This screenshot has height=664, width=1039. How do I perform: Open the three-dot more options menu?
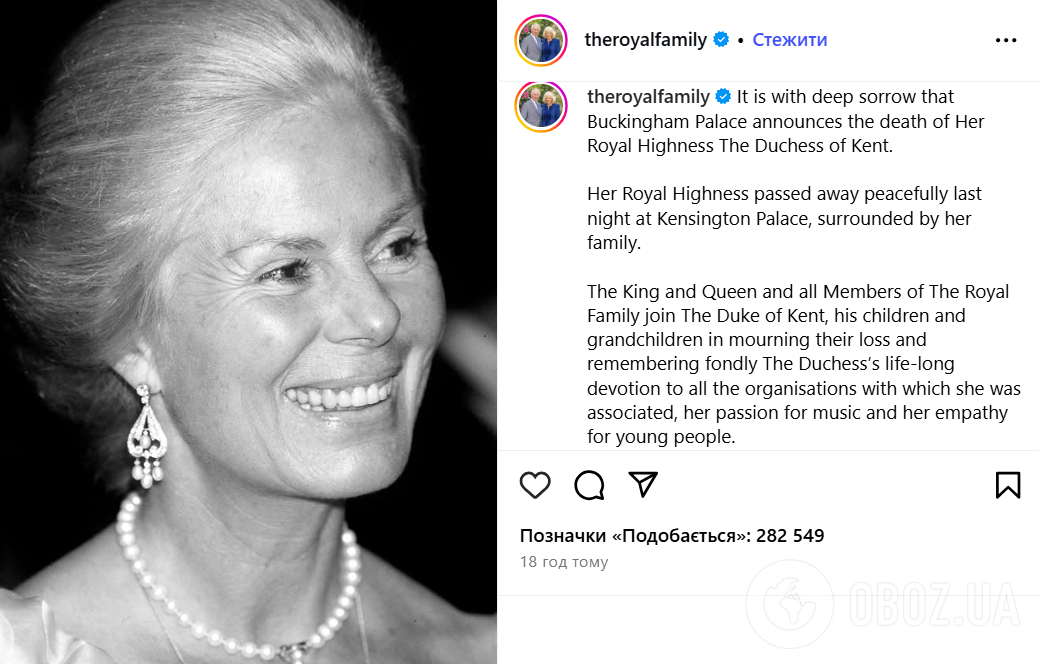1006,41
